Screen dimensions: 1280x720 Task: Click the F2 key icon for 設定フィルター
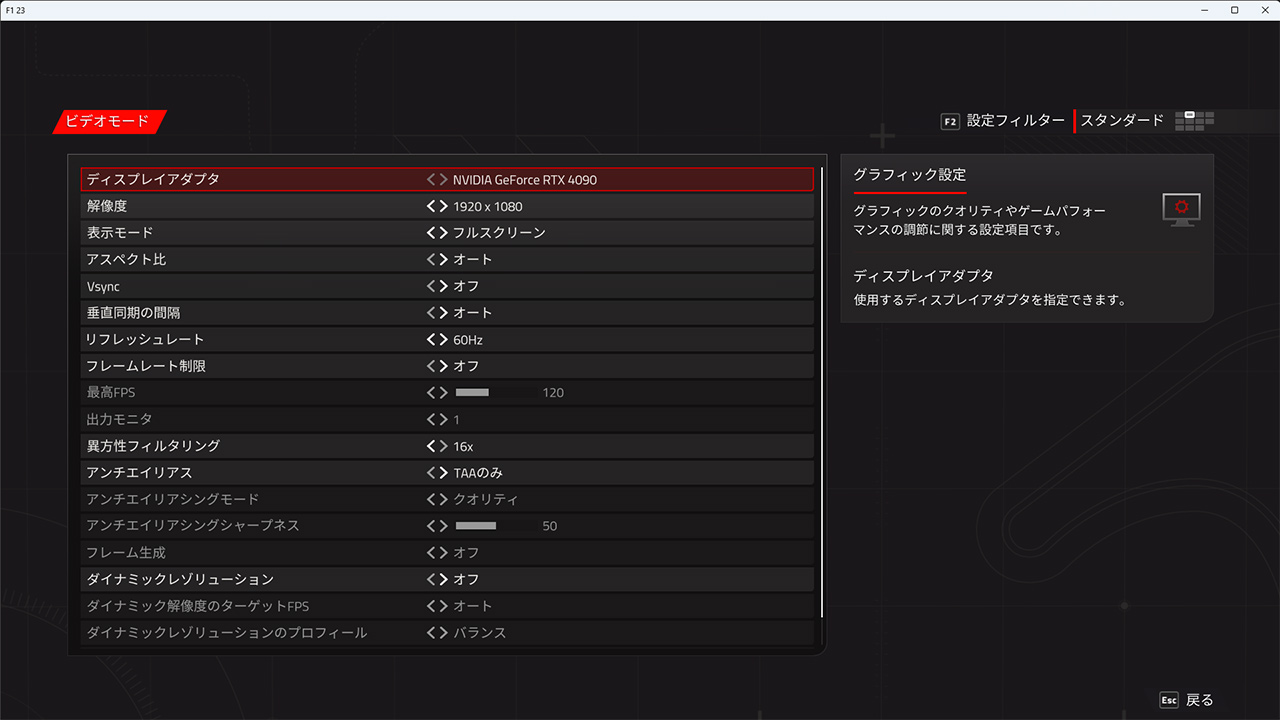click(950, 121)
